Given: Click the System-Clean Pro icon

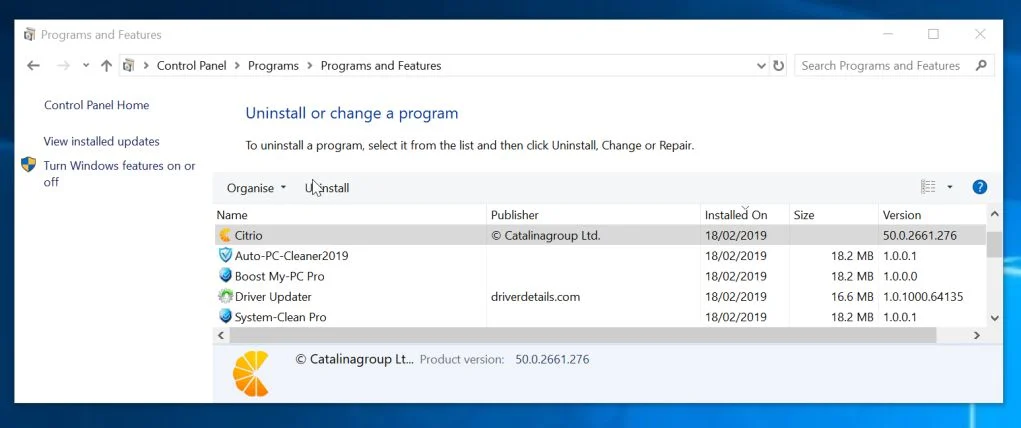Looking at the screenshot, I should [225, 317].
